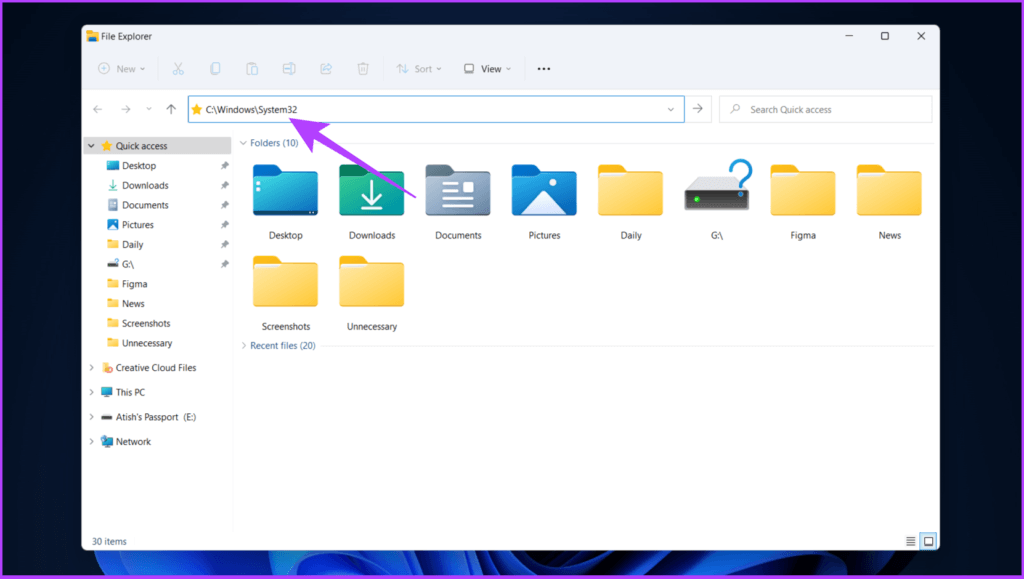
Task: Select Atish's Passport (E:) label in sidebar
Action: point(155,417)
